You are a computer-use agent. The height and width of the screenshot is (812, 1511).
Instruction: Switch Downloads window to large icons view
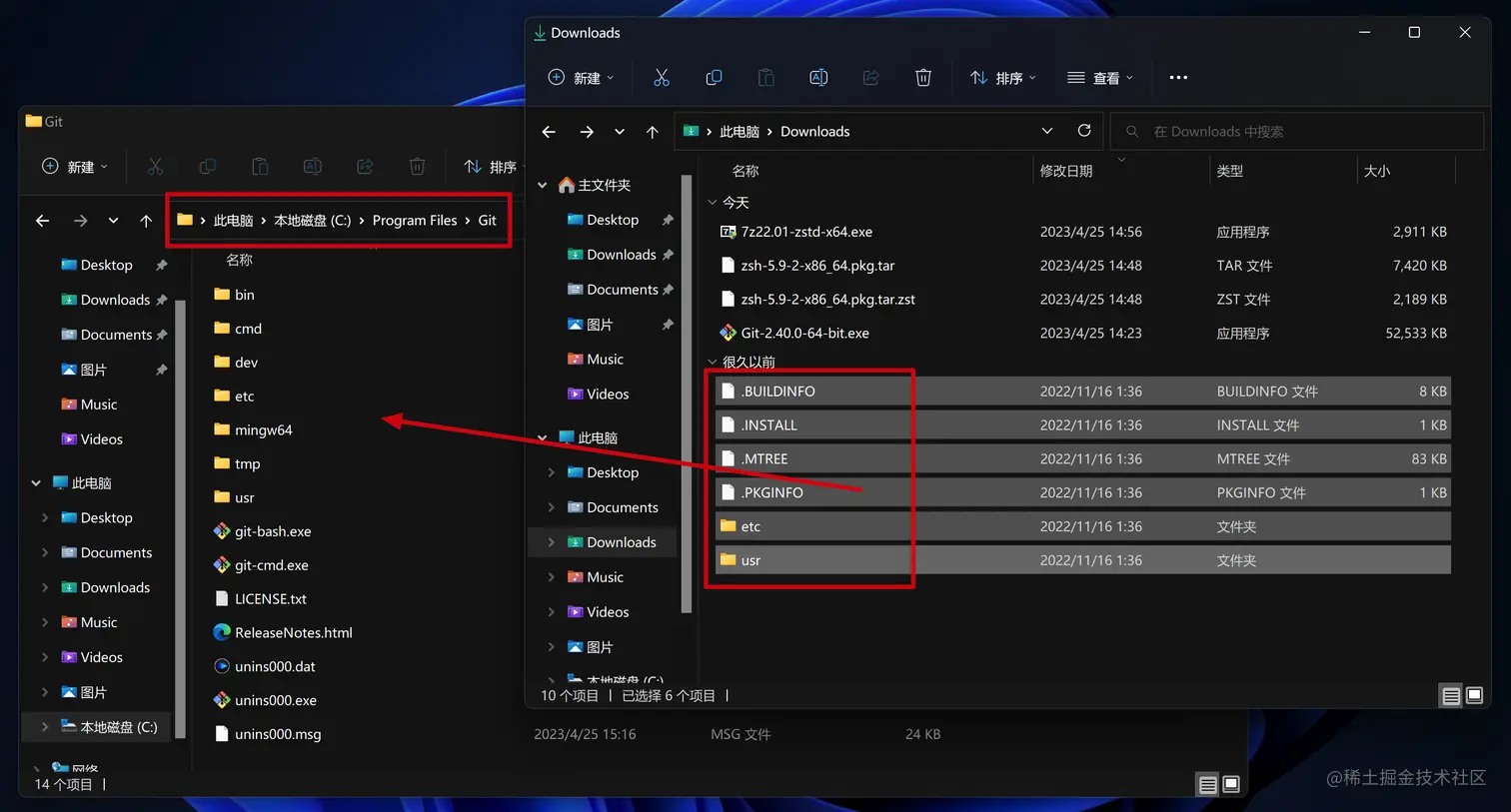1475,696
